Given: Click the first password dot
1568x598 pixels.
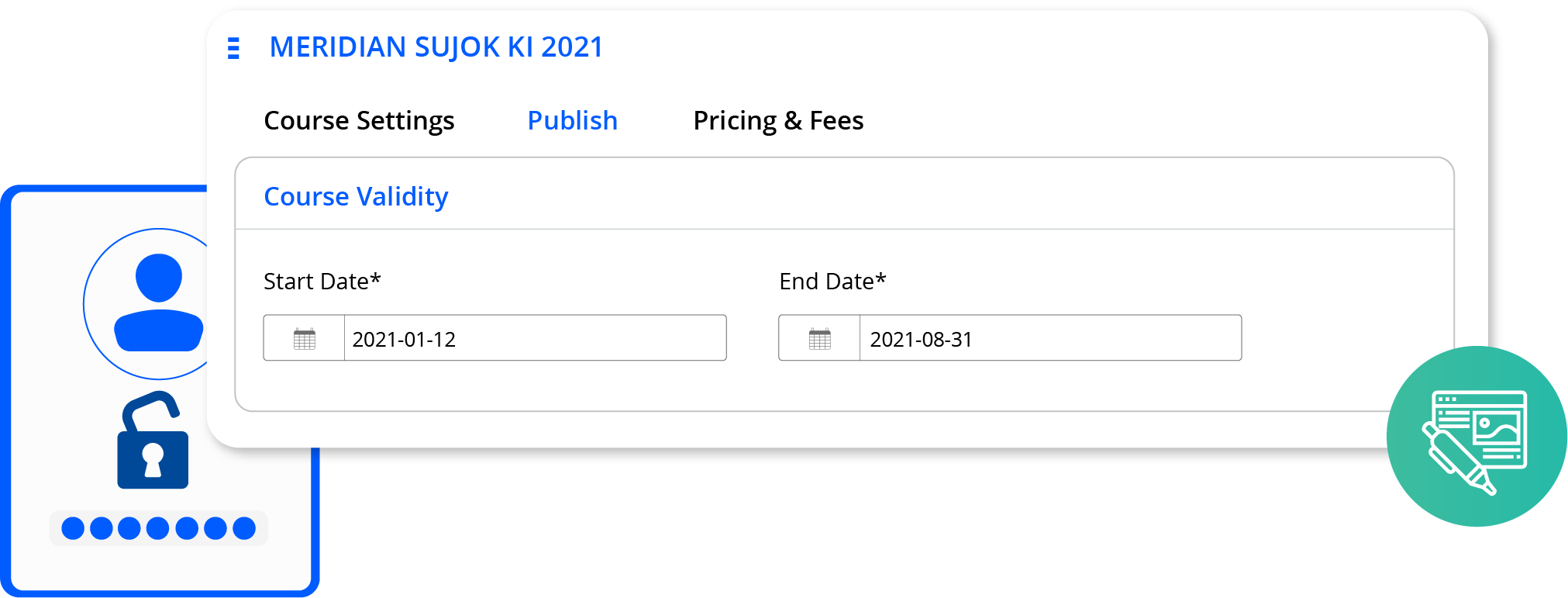Looking at the screenshot, I should pos(73,528).
